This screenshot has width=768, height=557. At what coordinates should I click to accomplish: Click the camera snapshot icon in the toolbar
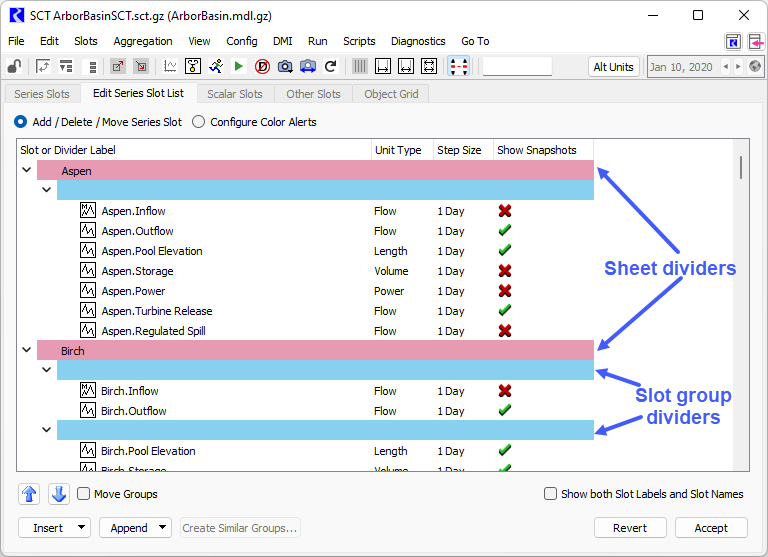click(x=285, y=67)
